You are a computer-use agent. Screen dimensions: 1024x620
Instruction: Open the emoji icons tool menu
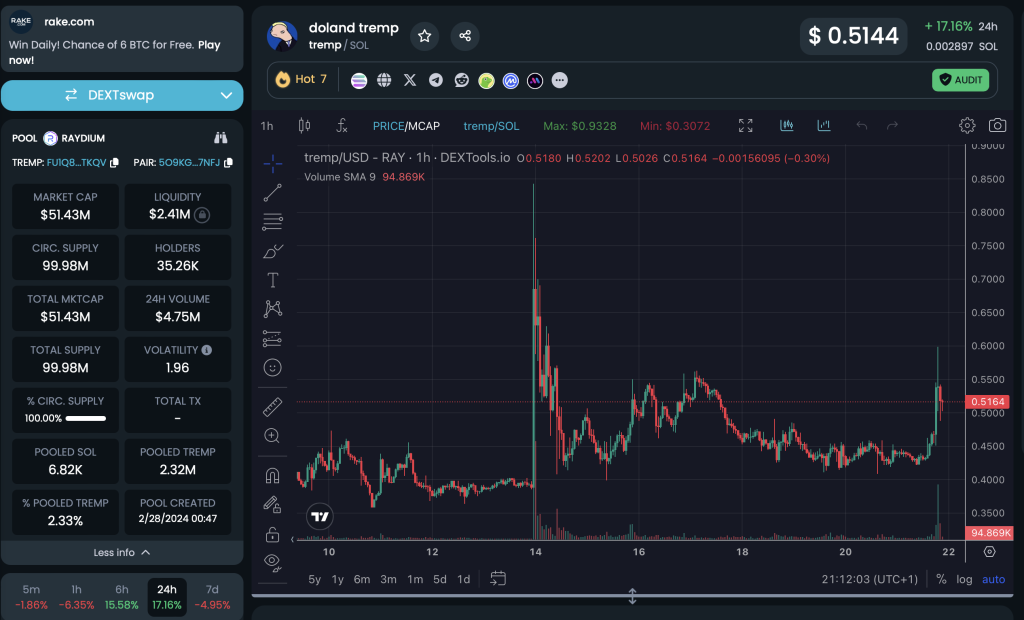[272, 368]
